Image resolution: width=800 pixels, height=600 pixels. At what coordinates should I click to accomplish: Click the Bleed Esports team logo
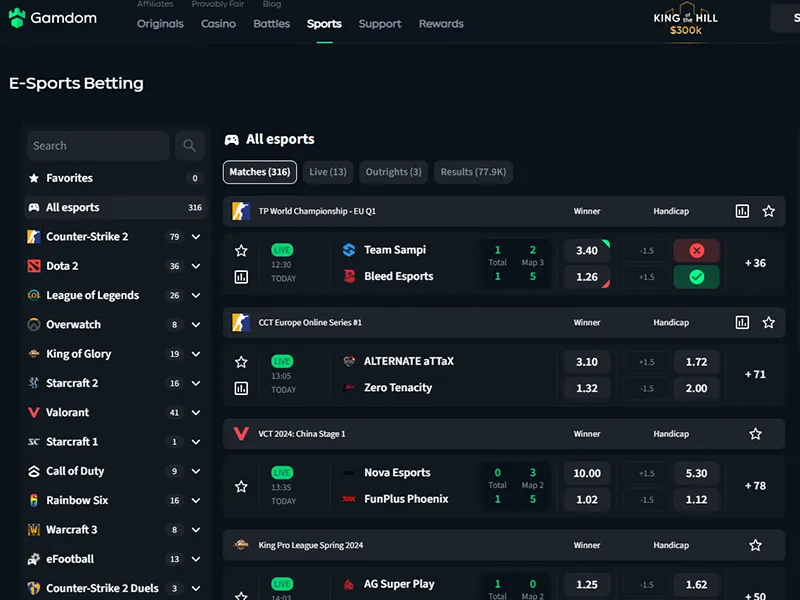coord(349,277)
